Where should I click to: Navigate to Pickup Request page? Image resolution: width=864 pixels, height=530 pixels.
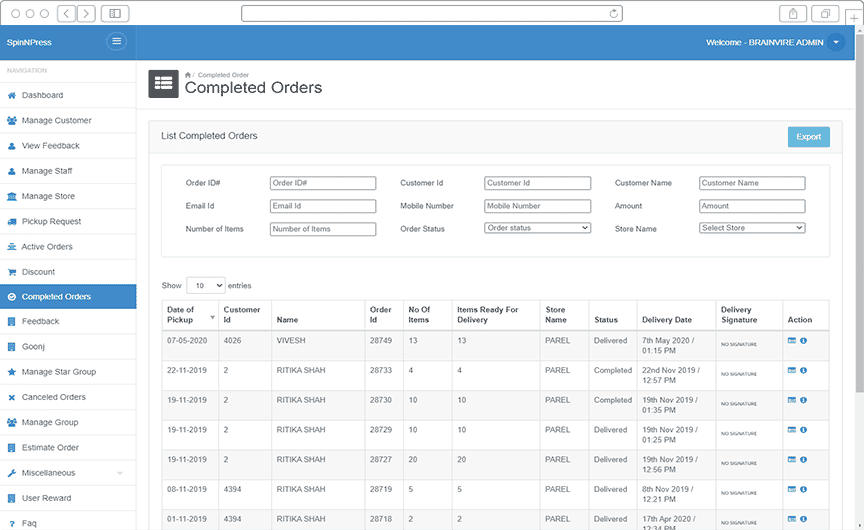tap(51, 222)
